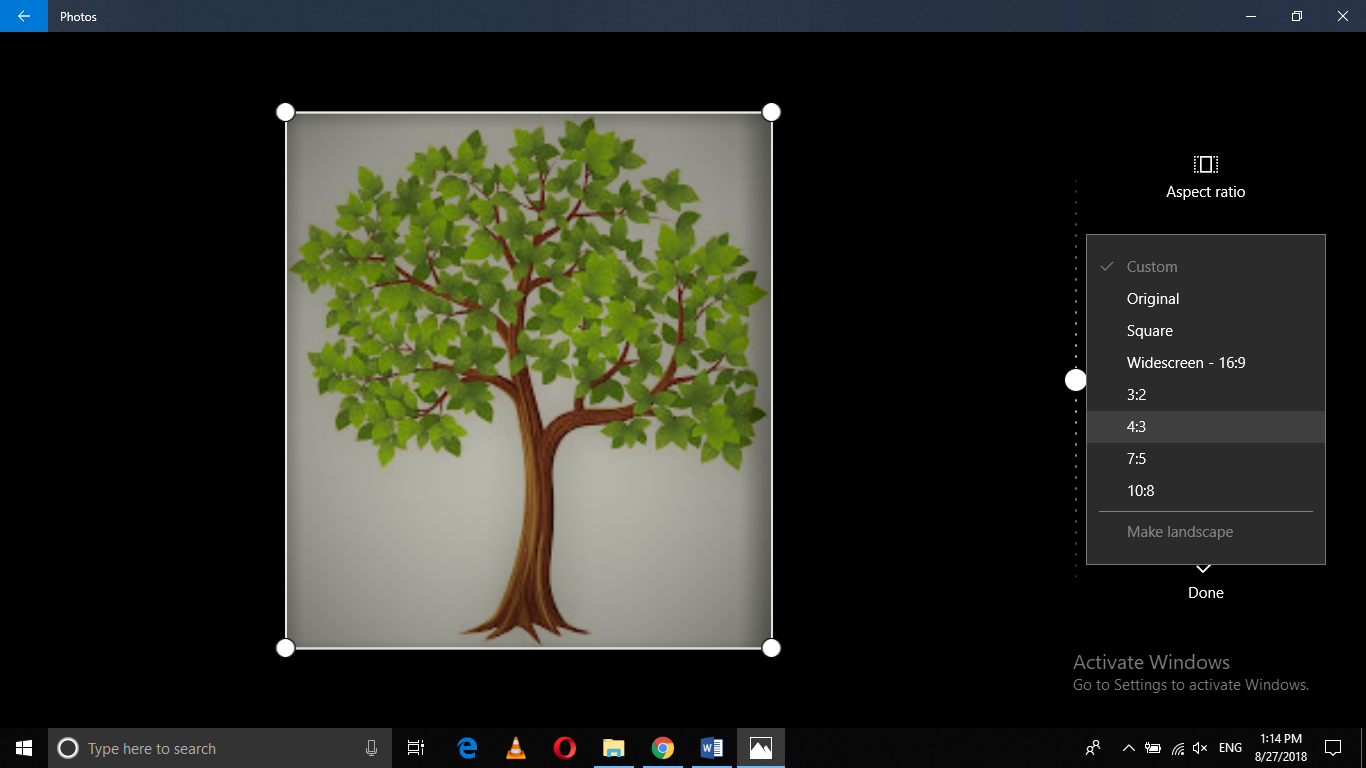1366x768 pixels.
Task: Open Opera browser from the taskbar
Action: point(564,747)
